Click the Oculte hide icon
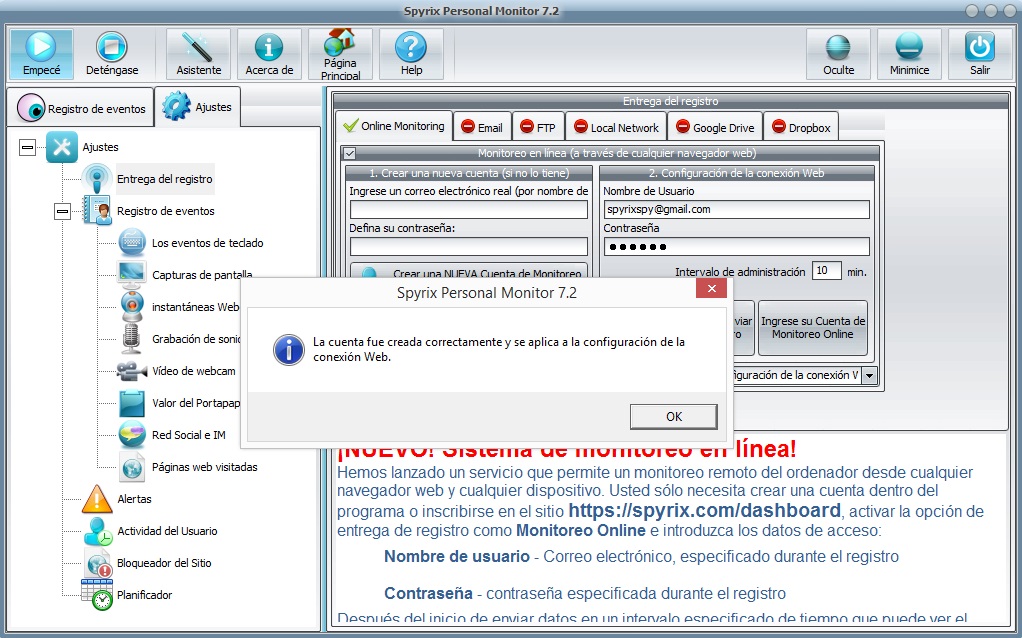 point(838,47)
